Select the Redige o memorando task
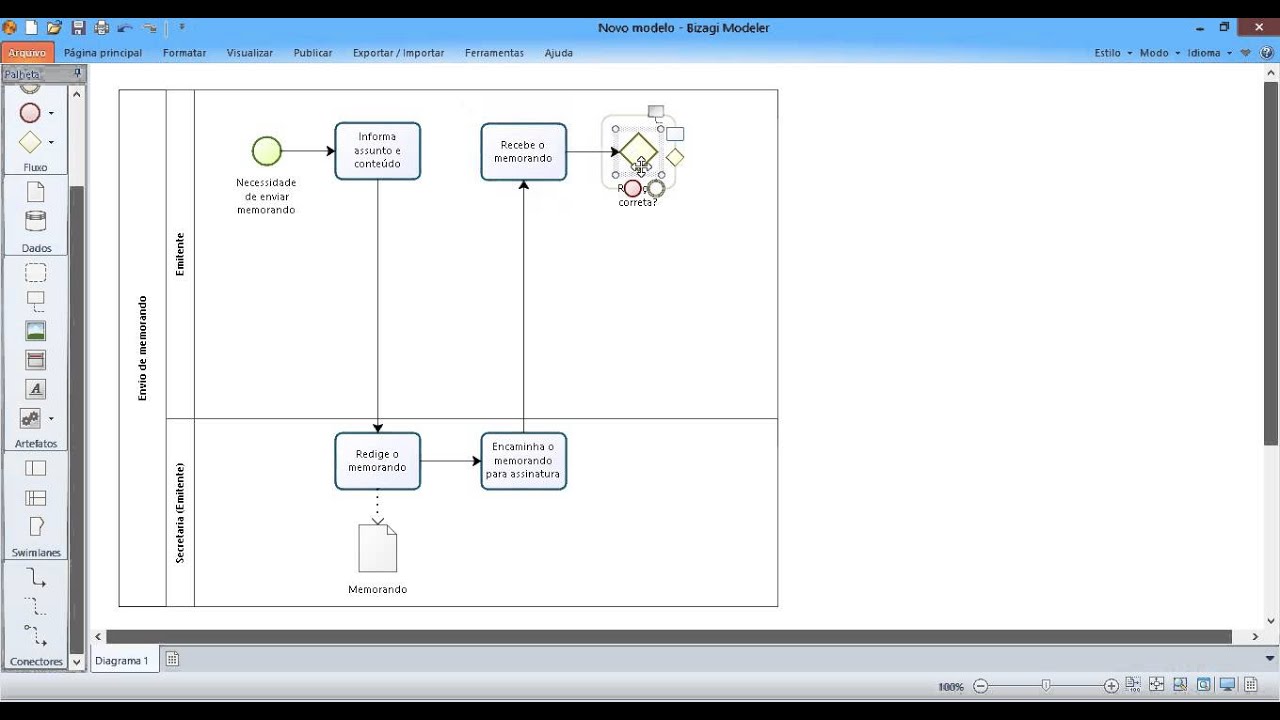1280x720 pixels. coord(377,461)
